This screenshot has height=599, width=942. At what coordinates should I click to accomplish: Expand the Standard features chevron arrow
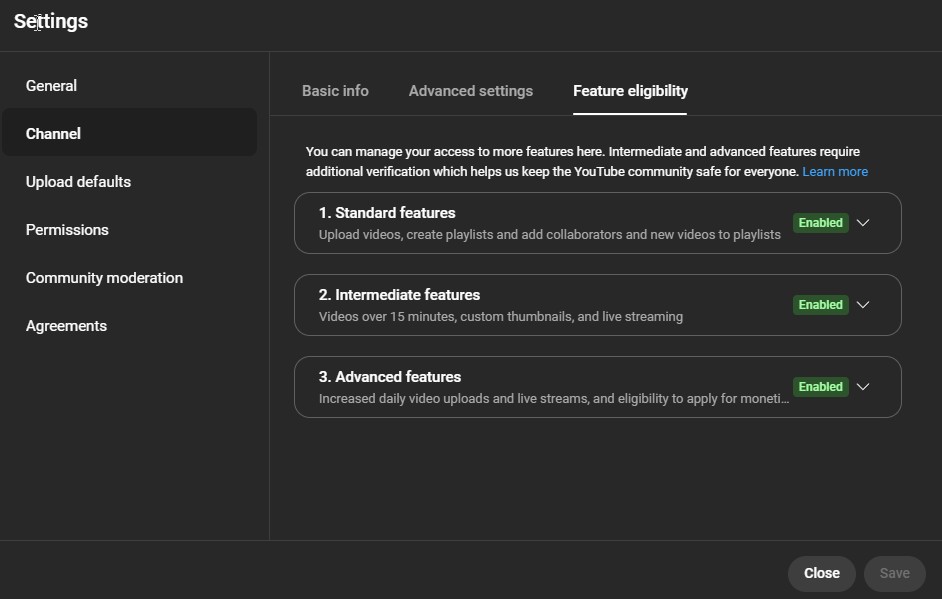[x=863, y=223]
